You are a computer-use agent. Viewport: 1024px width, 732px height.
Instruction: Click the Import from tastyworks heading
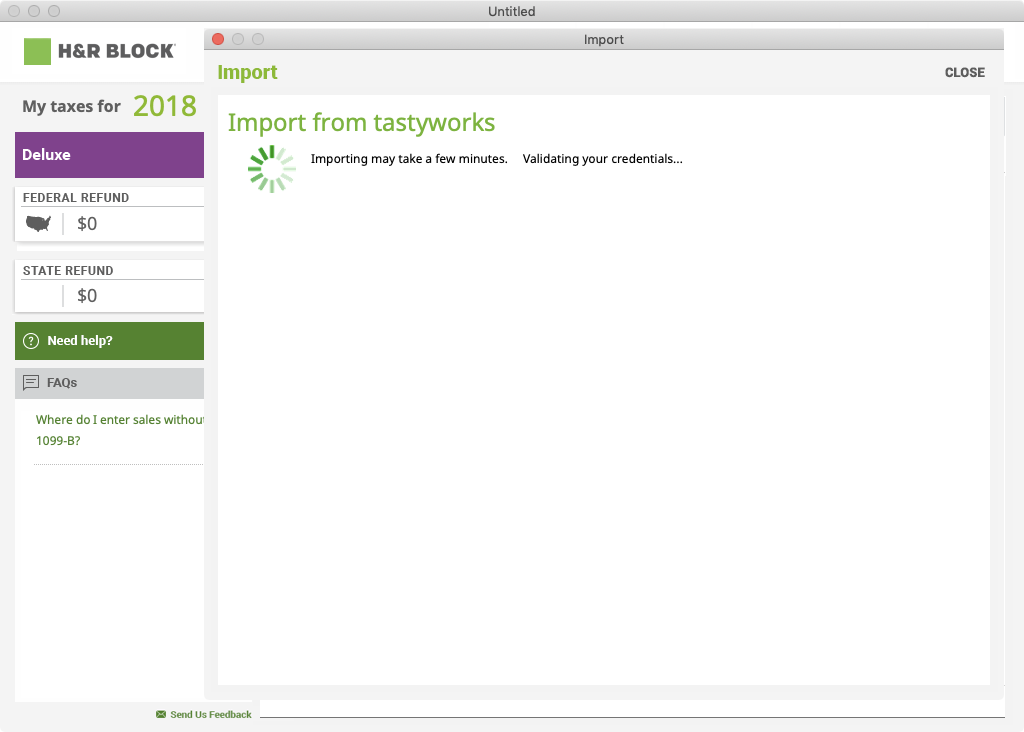[x=361, y=123]
